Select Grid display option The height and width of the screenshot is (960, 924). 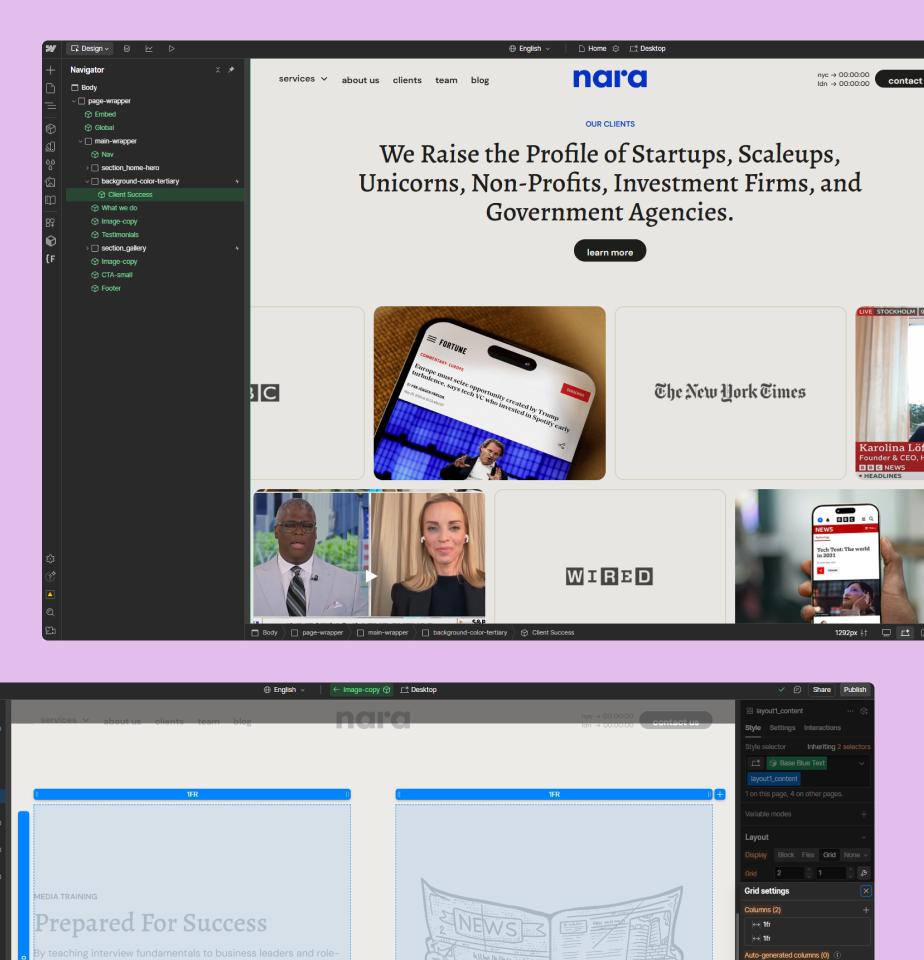(829, 855)
